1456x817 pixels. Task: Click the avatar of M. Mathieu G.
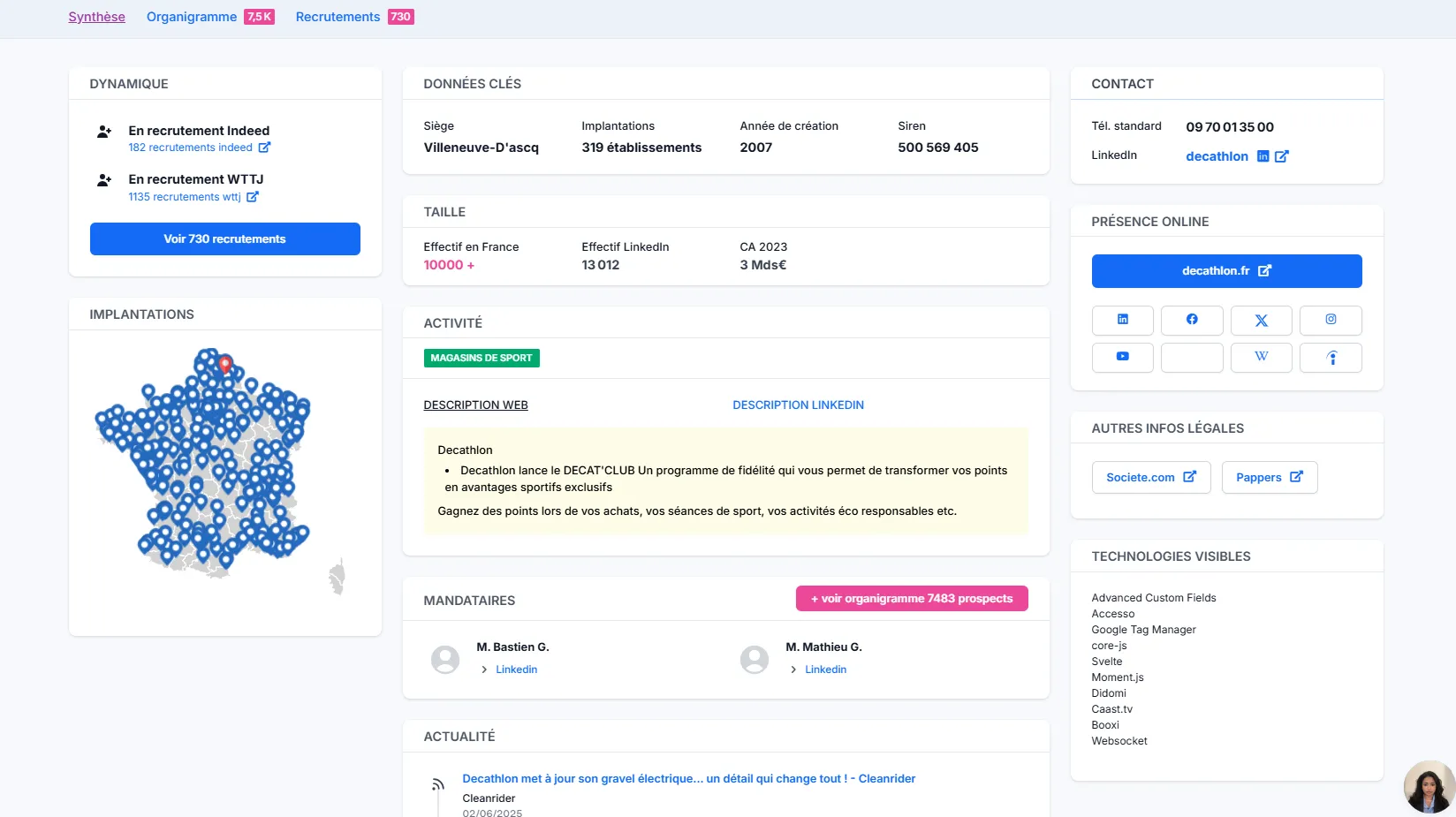click(755, 659)
